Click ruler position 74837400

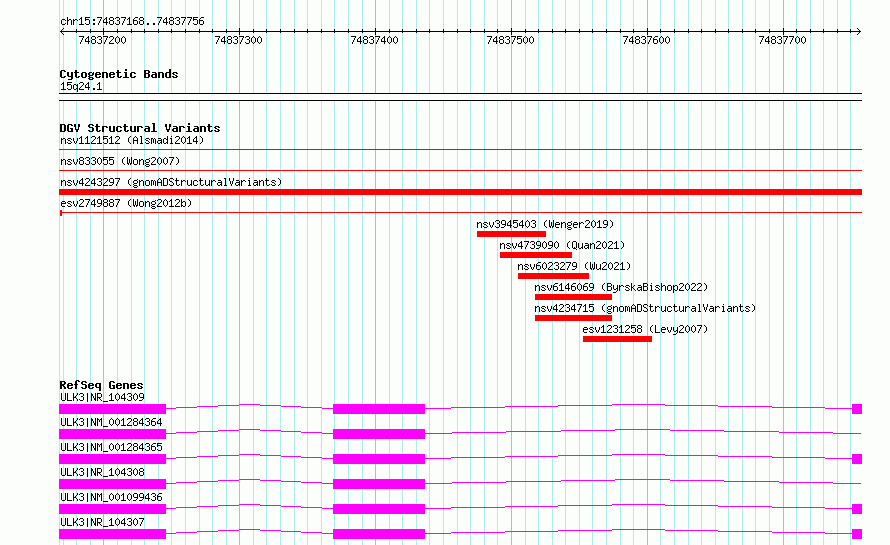[x=375, y=40]
